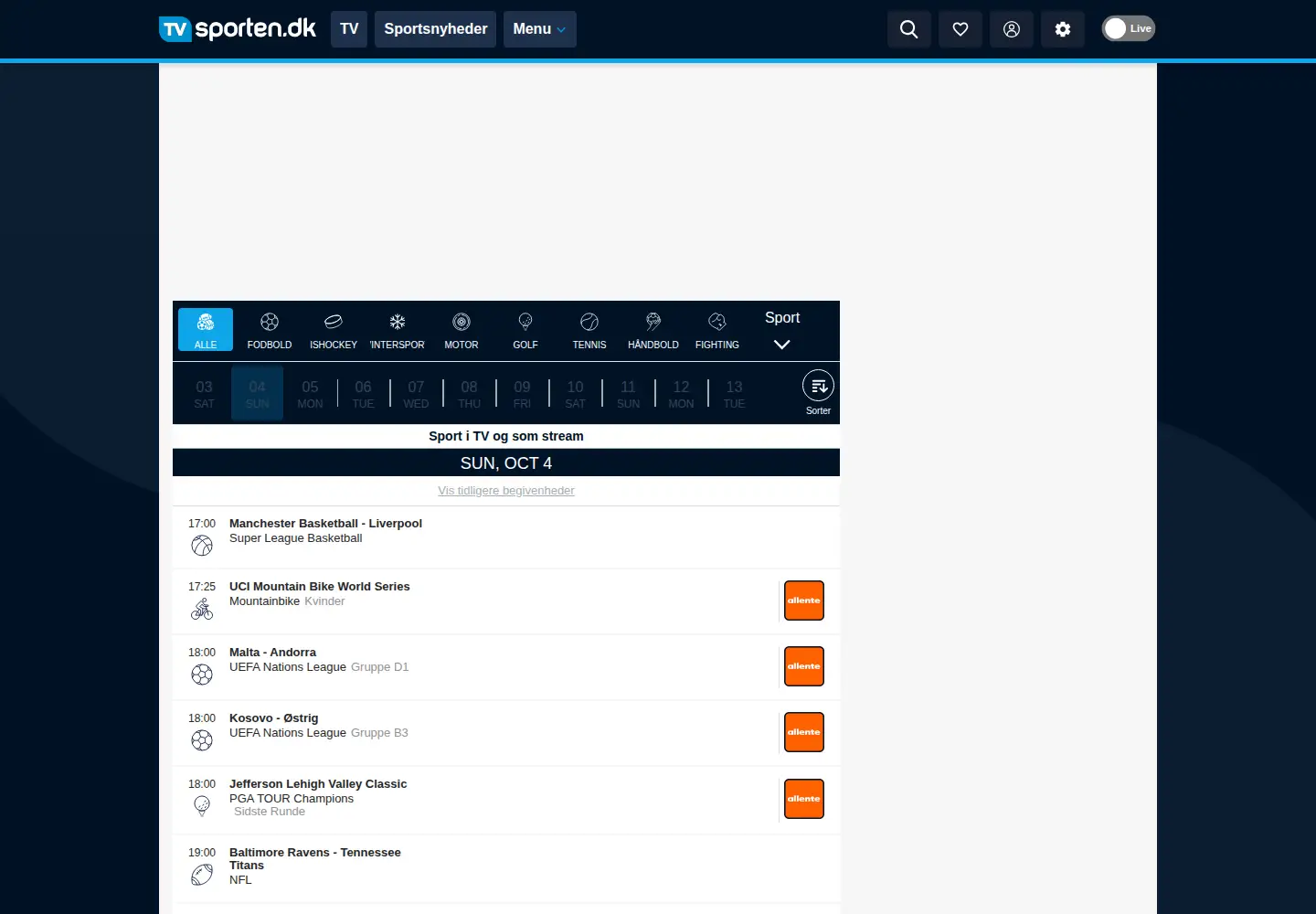Viewport: 1316px width, 914px height.
Task: Open the Sorter sort button
Action: coord(818,393)
